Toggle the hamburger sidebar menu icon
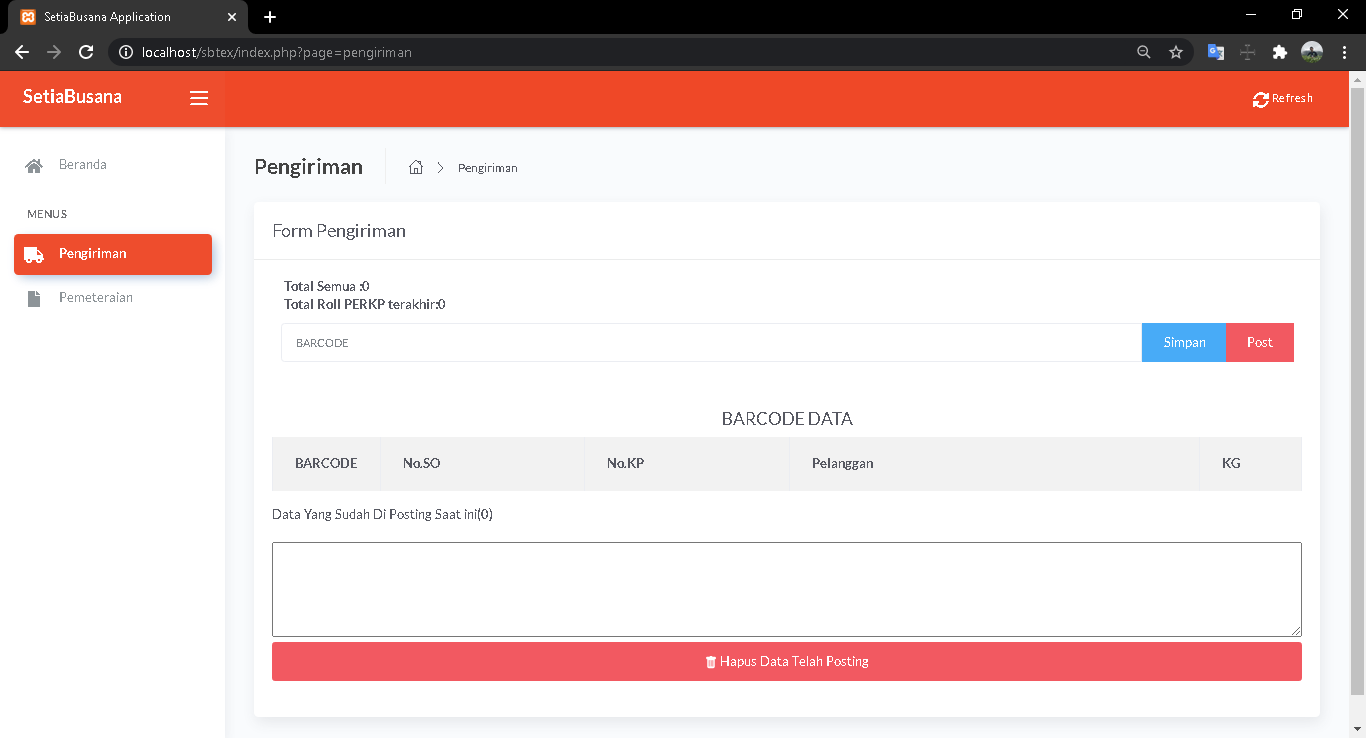 (x=199, y=98)
